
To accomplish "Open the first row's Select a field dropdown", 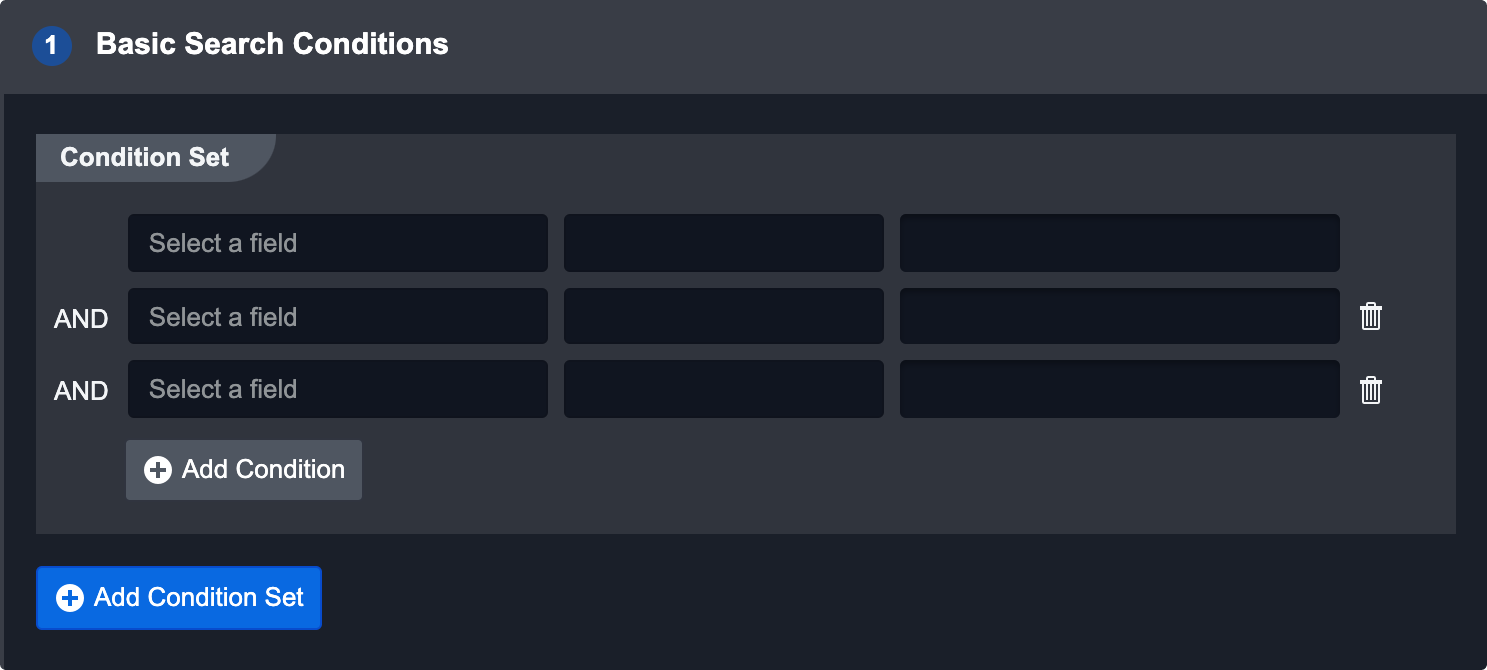I will click(x=337, y=243).
